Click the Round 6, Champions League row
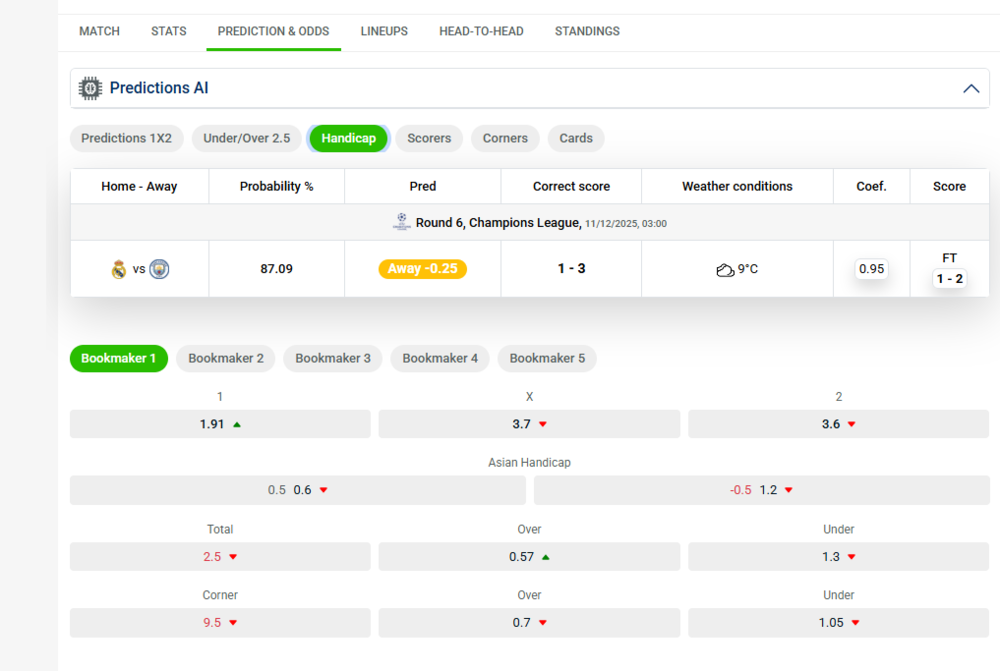Image resolution: width=1000 pixels, height=671 pixels. pos(529,223)
